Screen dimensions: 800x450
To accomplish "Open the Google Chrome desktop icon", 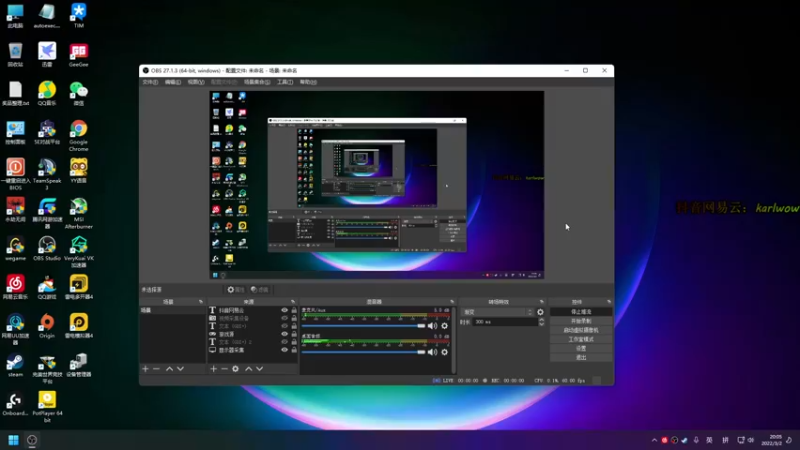I will coord(79,135).
